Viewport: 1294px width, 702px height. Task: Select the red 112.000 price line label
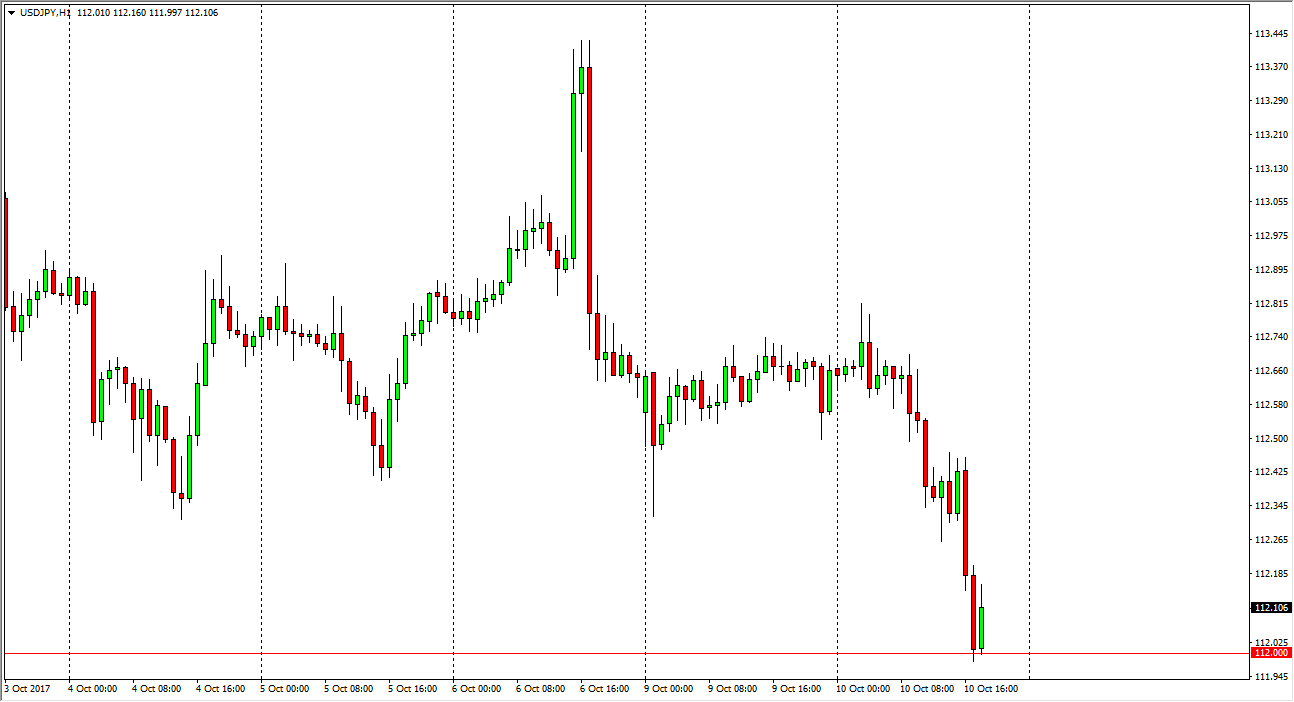tap(1269, 653)
